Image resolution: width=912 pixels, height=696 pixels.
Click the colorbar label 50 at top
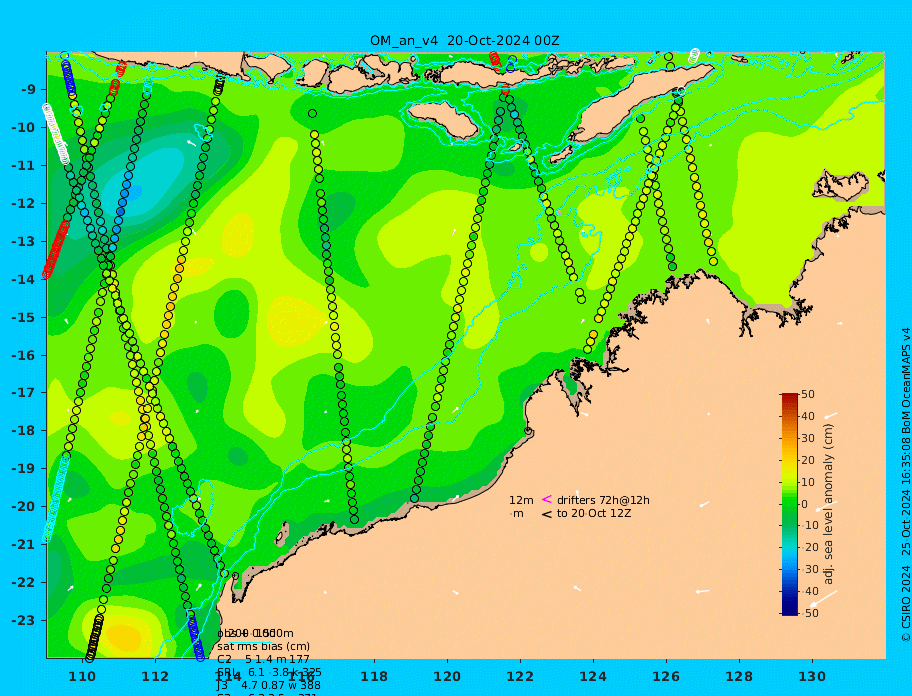tap(808, 395)
